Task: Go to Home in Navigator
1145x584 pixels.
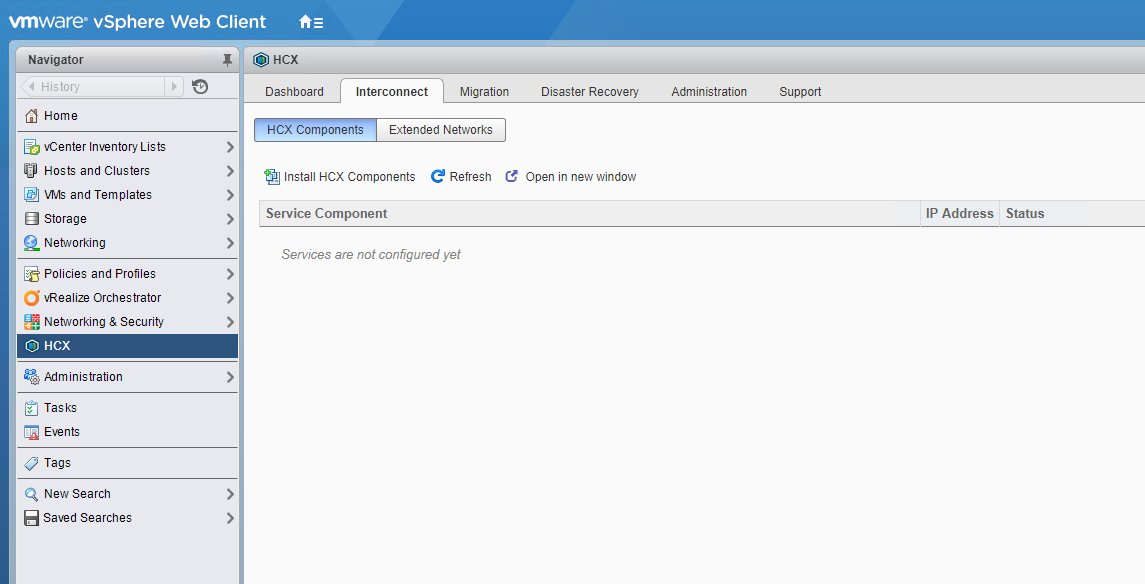Action: [60, 116]
